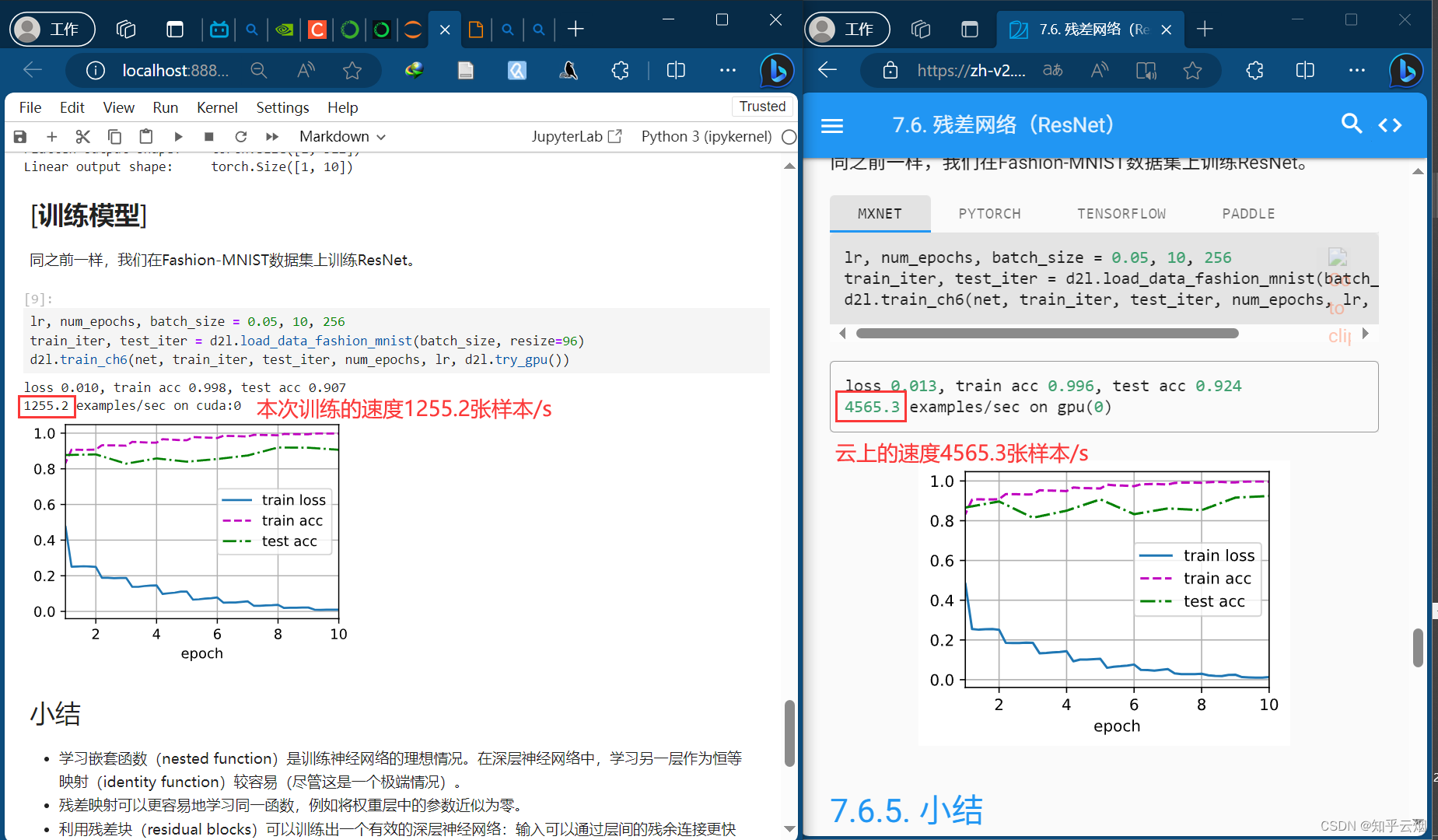
Task: Close the active tab in left browser
Action: click(x=445, y=30)
